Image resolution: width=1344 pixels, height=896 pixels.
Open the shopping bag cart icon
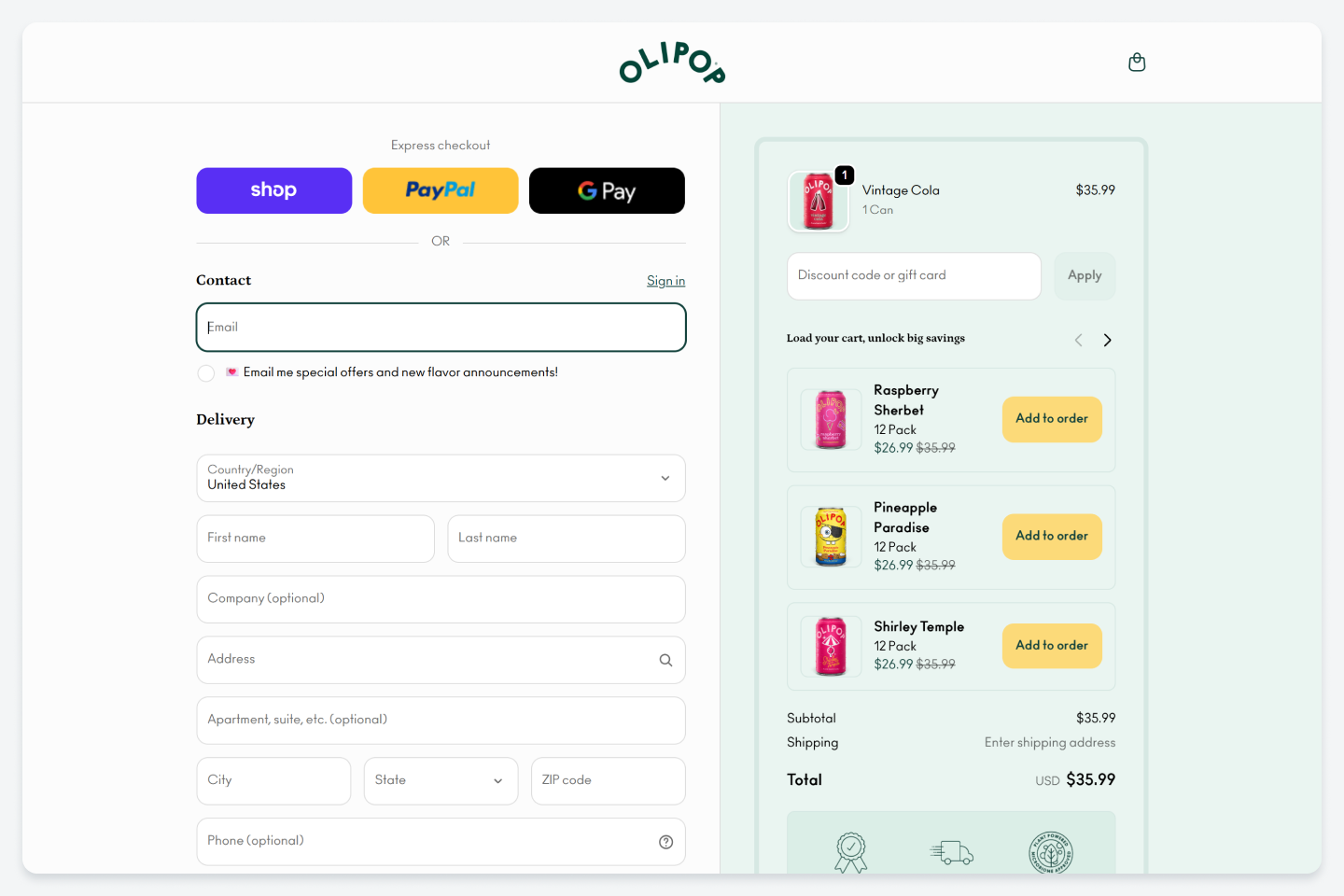(1137, 63)
